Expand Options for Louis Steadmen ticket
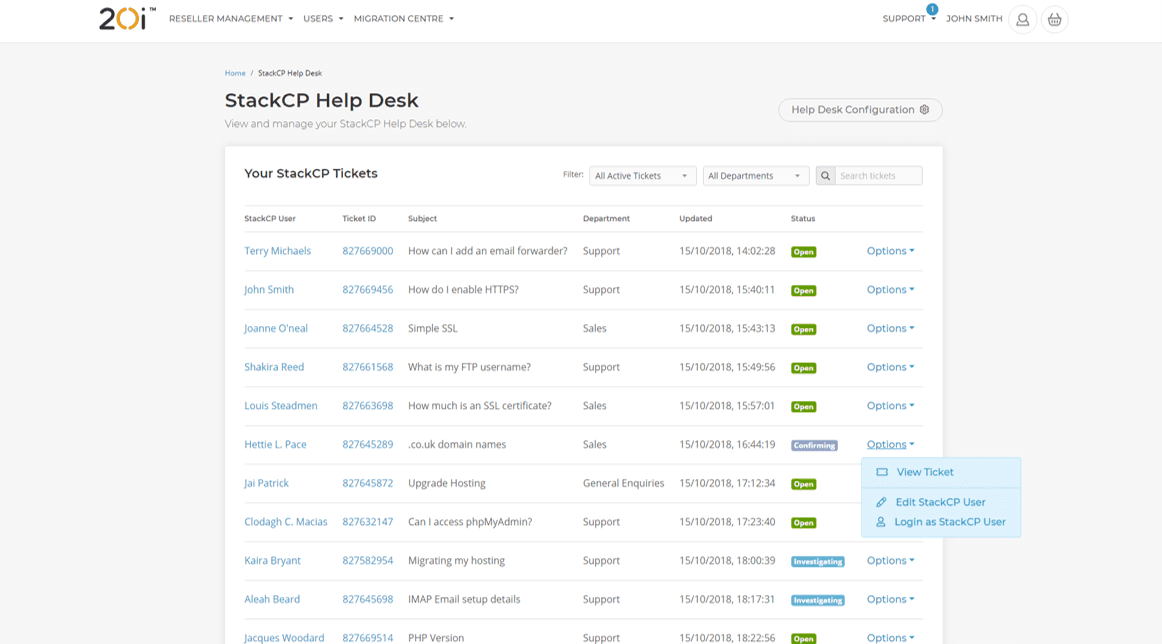 (x=890, y=405)
